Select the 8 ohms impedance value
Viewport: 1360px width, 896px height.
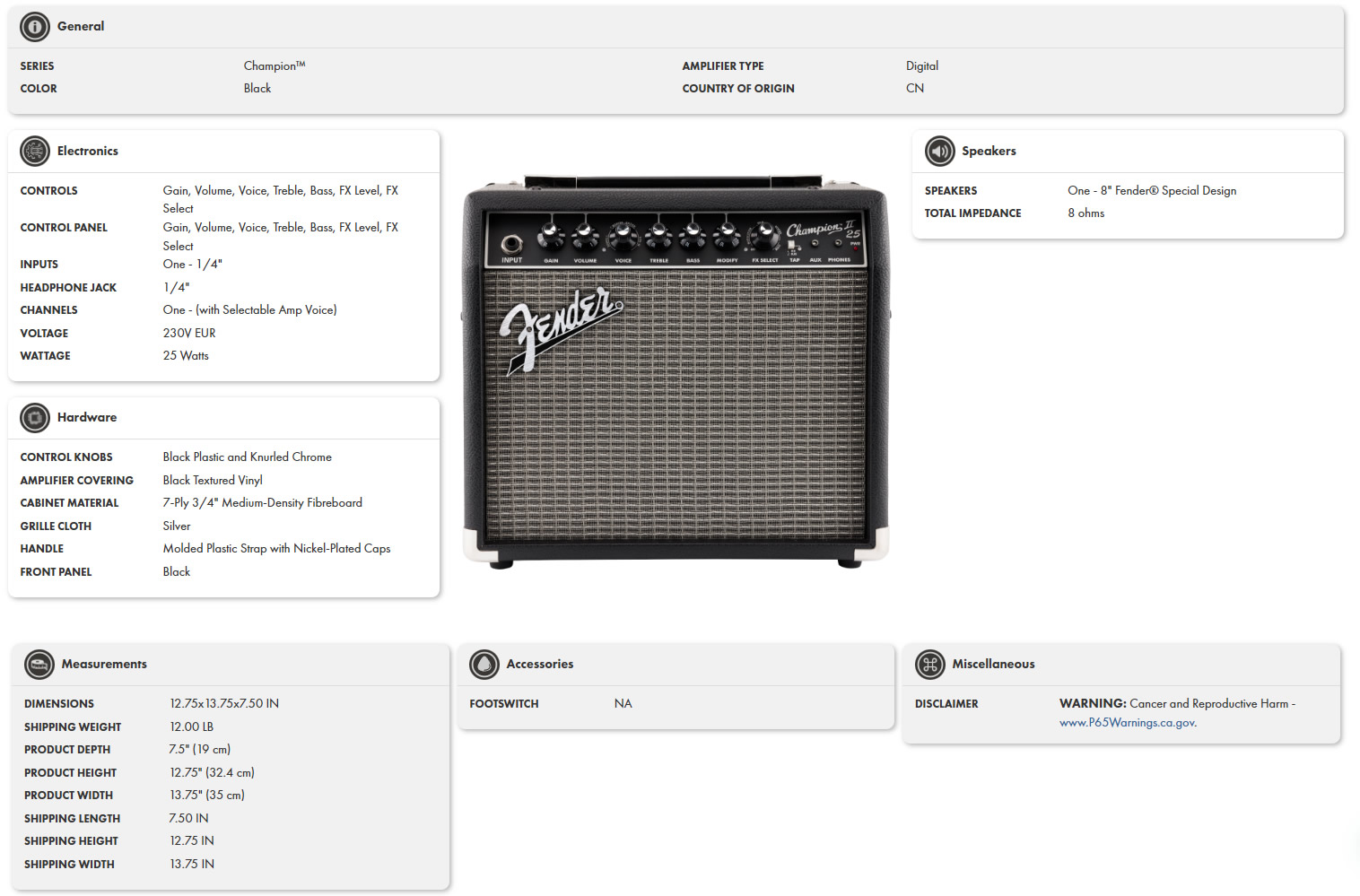point(1085,213)
